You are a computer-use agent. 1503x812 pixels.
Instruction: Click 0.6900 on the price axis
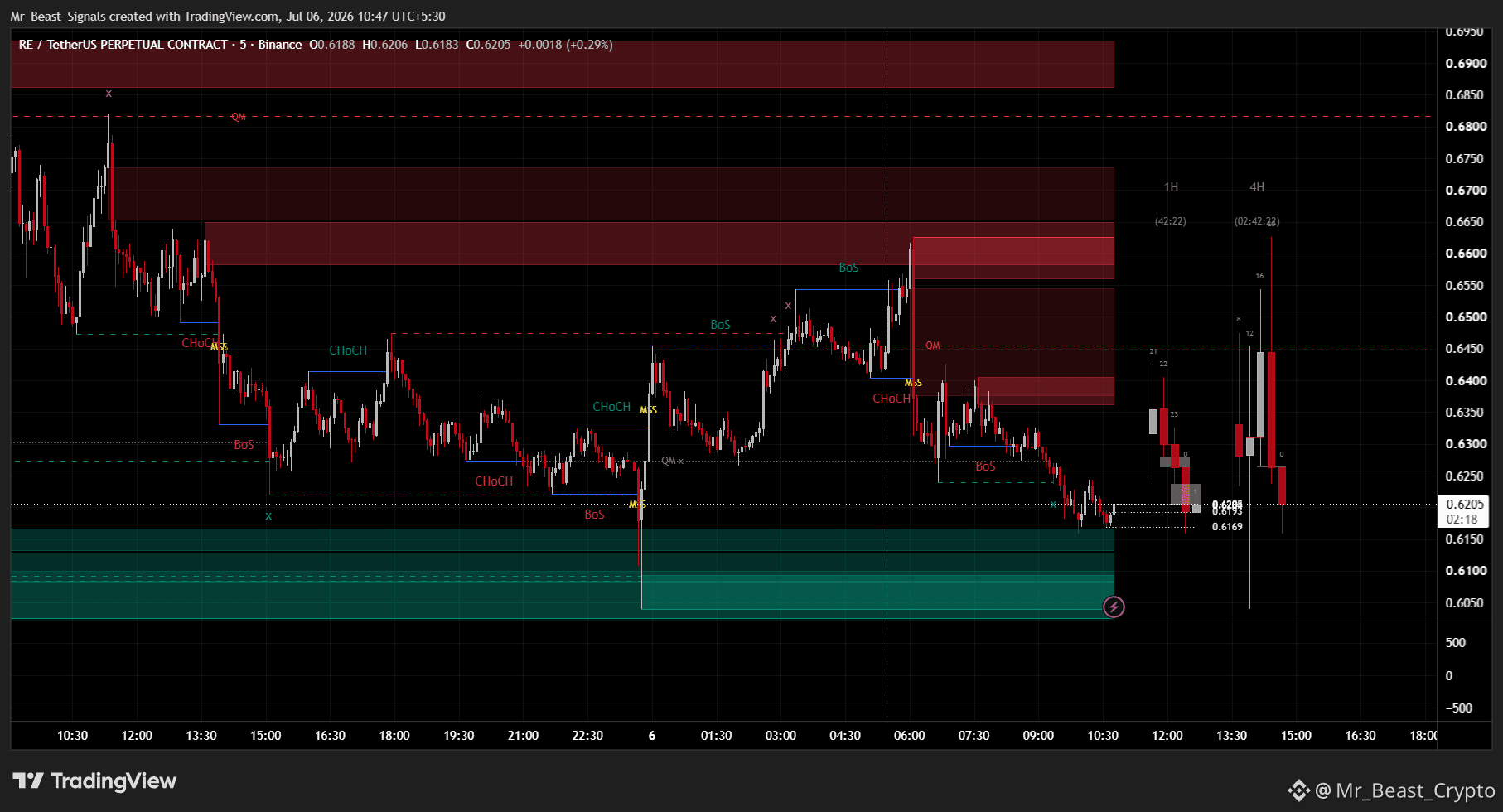coord(1464,64)
